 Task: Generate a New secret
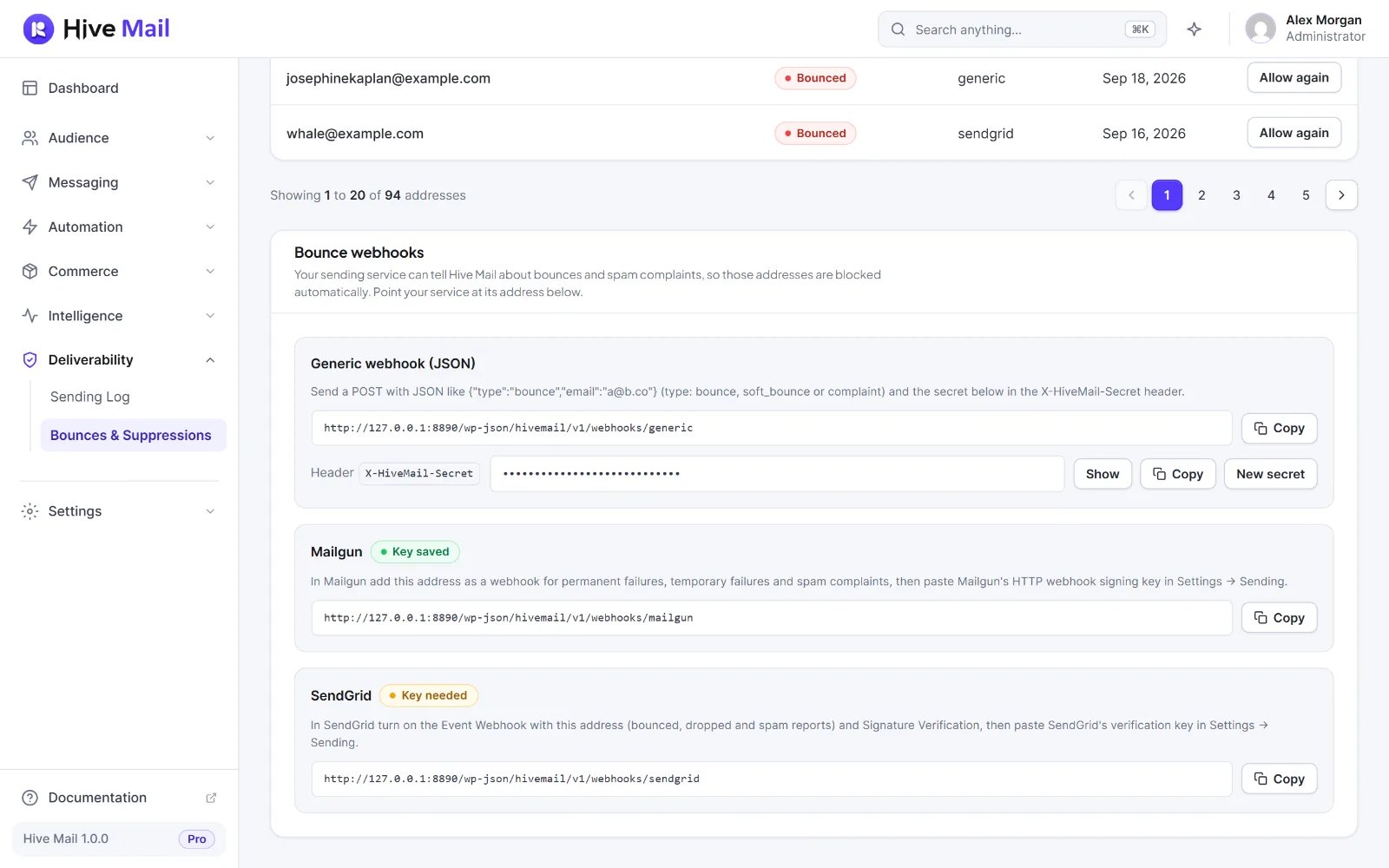pyautogui.click(x=1270, y=474)
